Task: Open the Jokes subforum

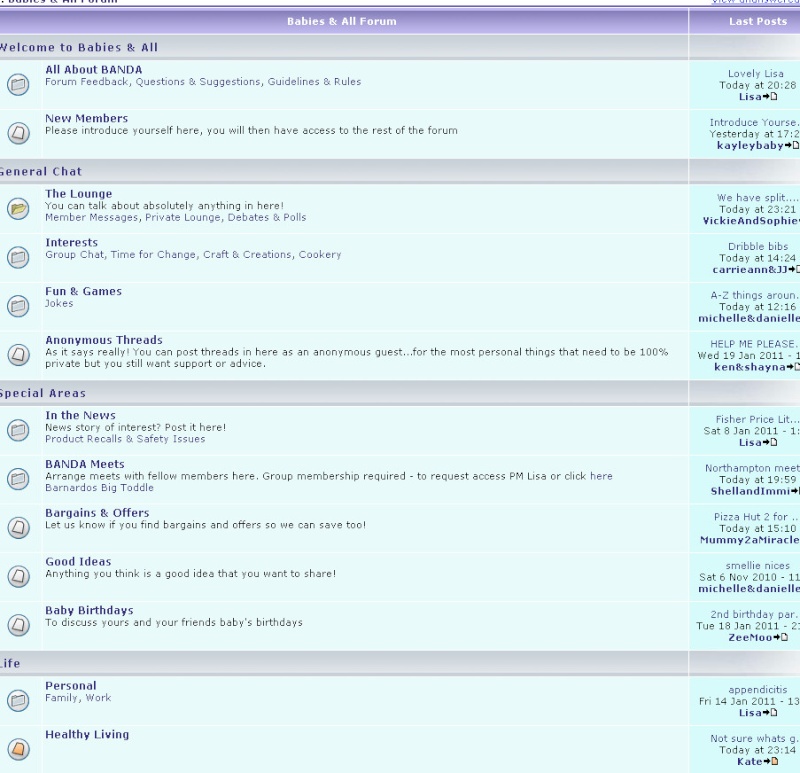Action: [59, 303]
